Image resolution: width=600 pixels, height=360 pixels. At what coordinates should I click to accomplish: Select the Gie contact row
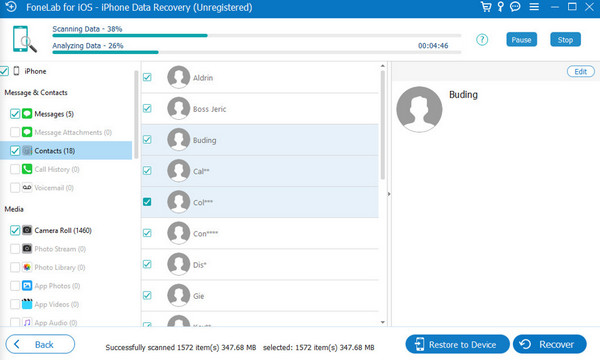click(260, 296)
